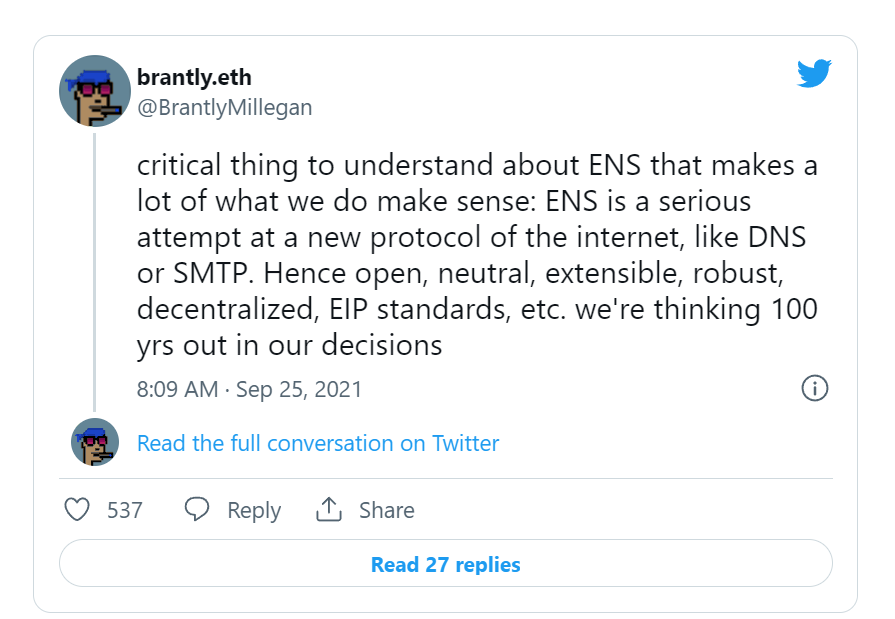
Task: Read the full conversation on Twitter
Action: tap(318, 443)
